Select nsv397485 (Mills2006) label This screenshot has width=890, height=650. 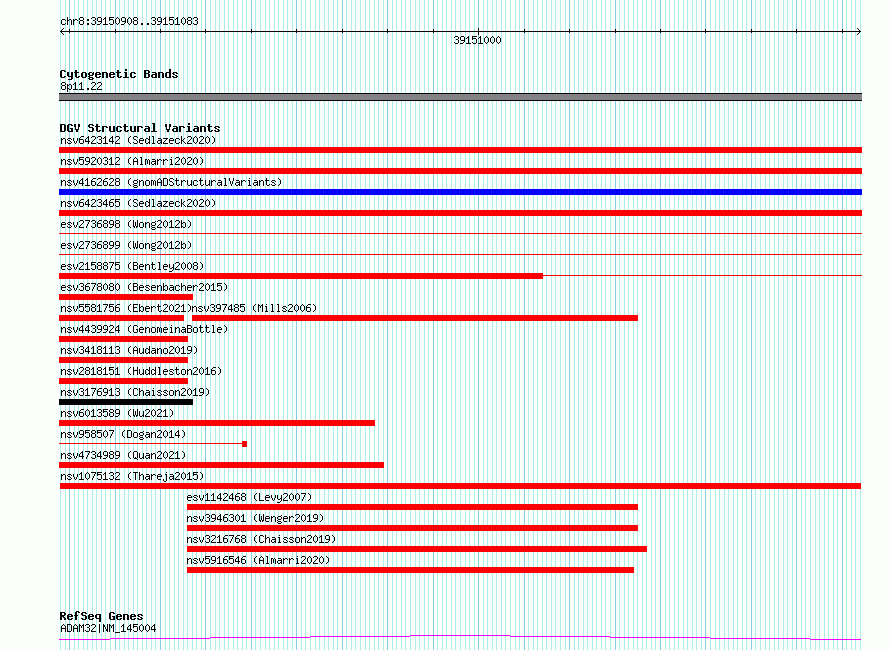click(x=254, y=308)
